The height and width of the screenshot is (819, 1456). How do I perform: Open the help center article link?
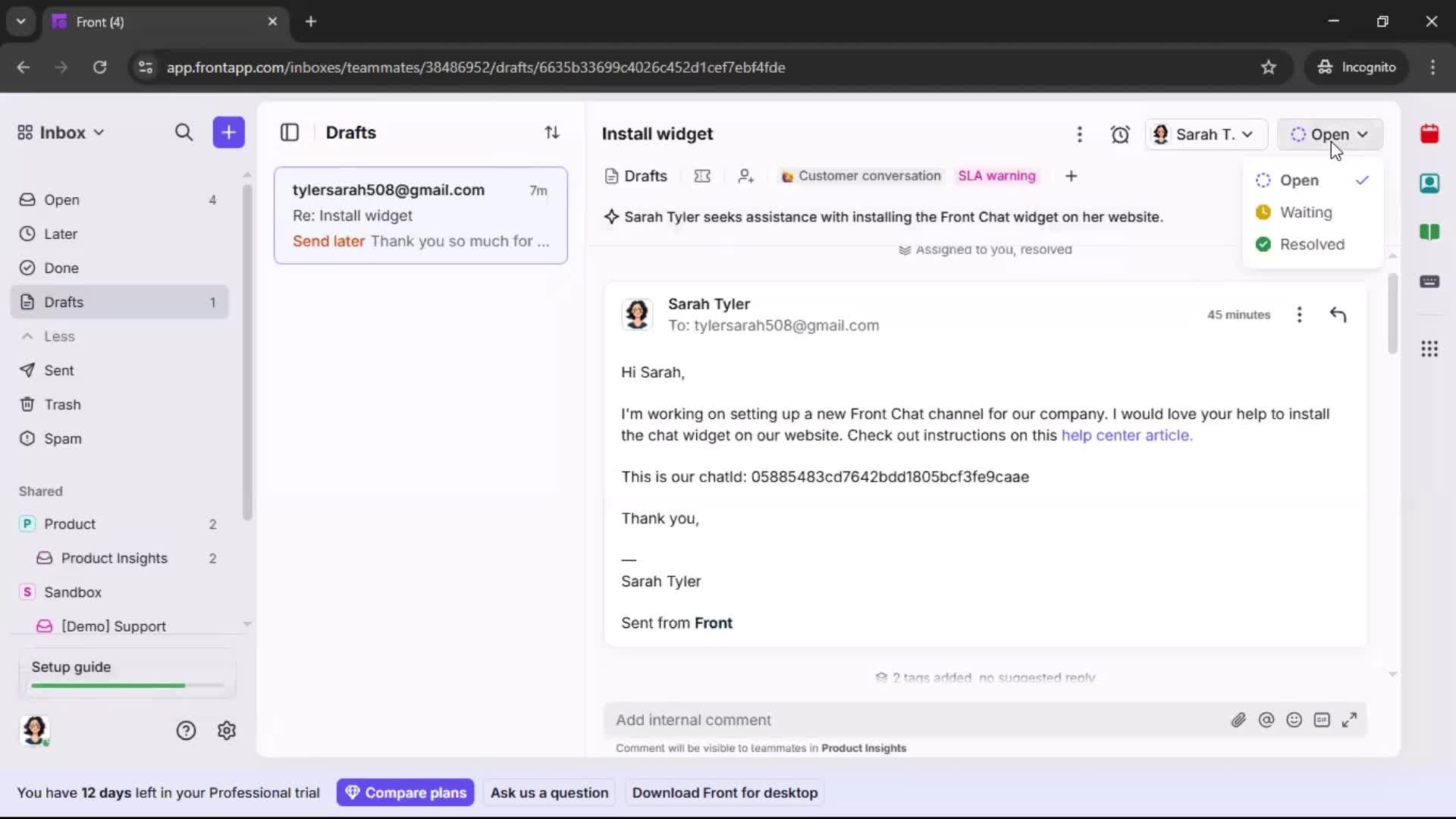coord(1127,436)
